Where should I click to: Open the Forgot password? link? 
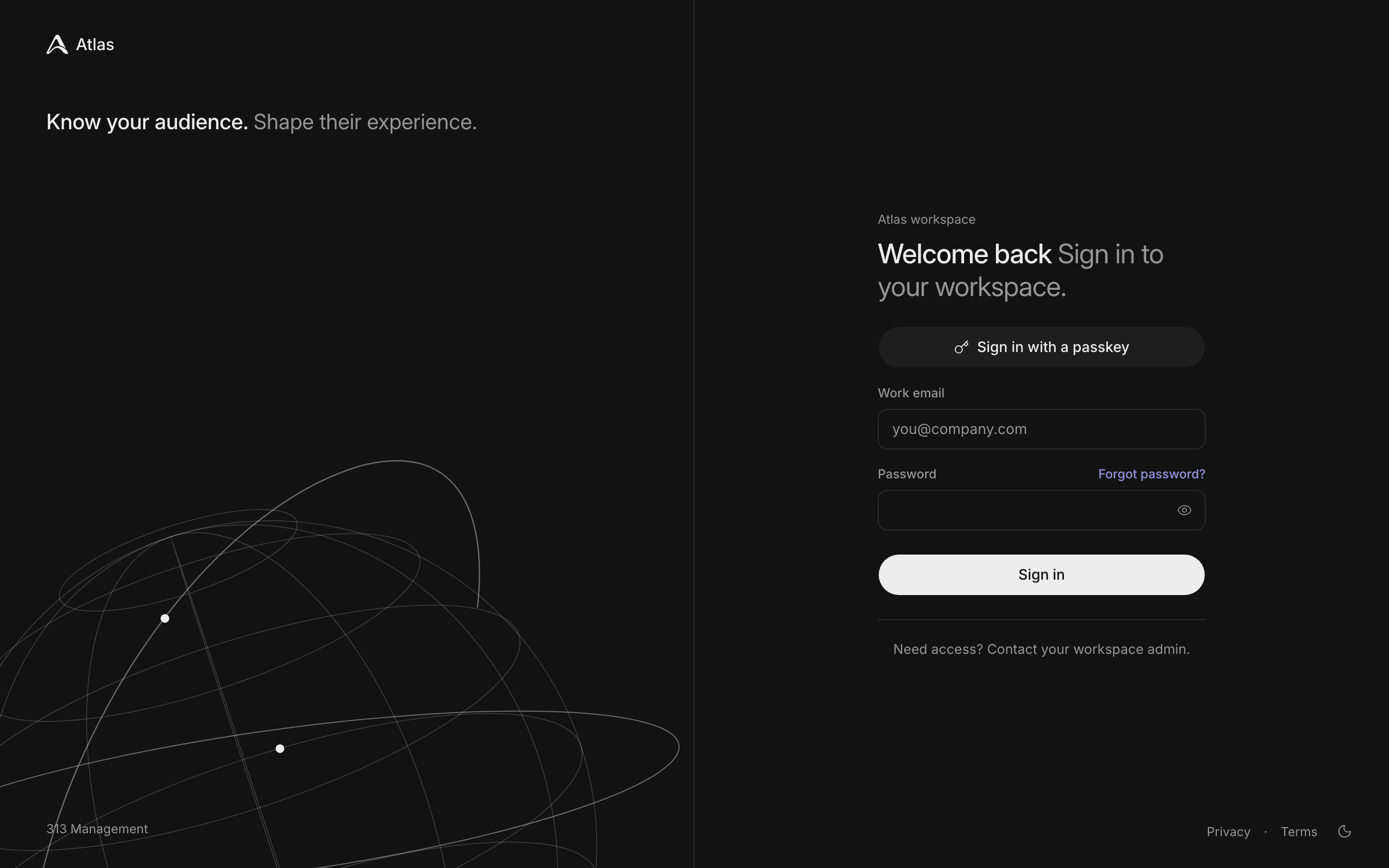point(1151,474)
